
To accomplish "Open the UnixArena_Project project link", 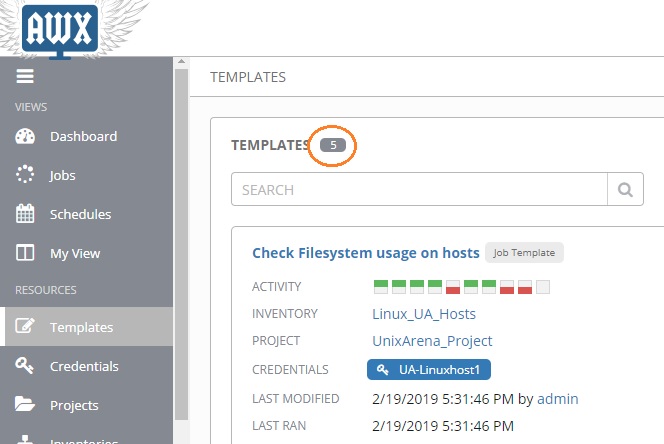I will pyautogui.click(x=431, y=342).
